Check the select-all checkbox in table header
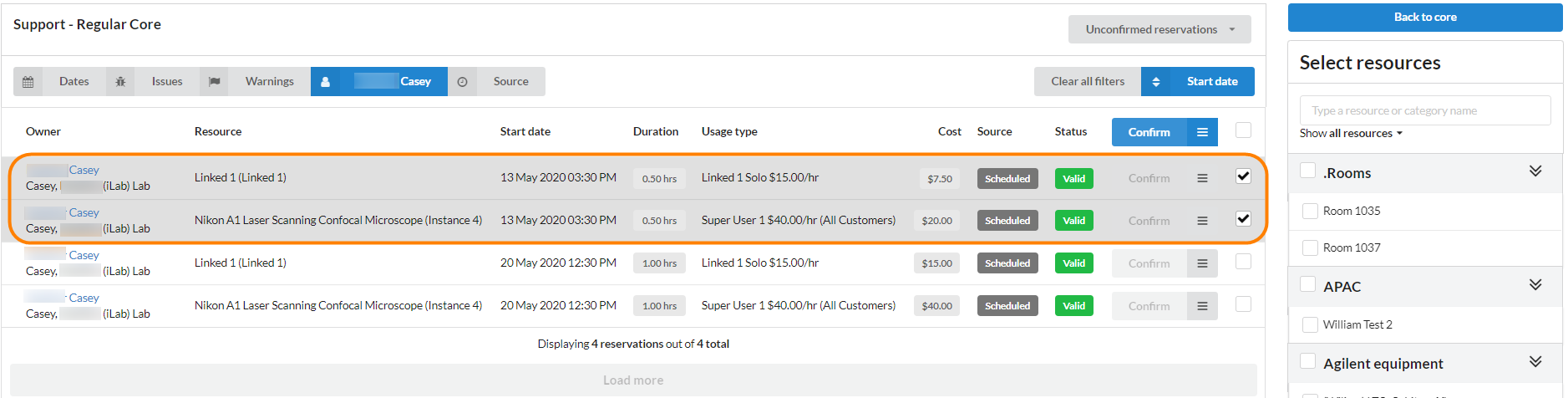The width and height of the screenshot is (1568, 398). click(1243, 130)
